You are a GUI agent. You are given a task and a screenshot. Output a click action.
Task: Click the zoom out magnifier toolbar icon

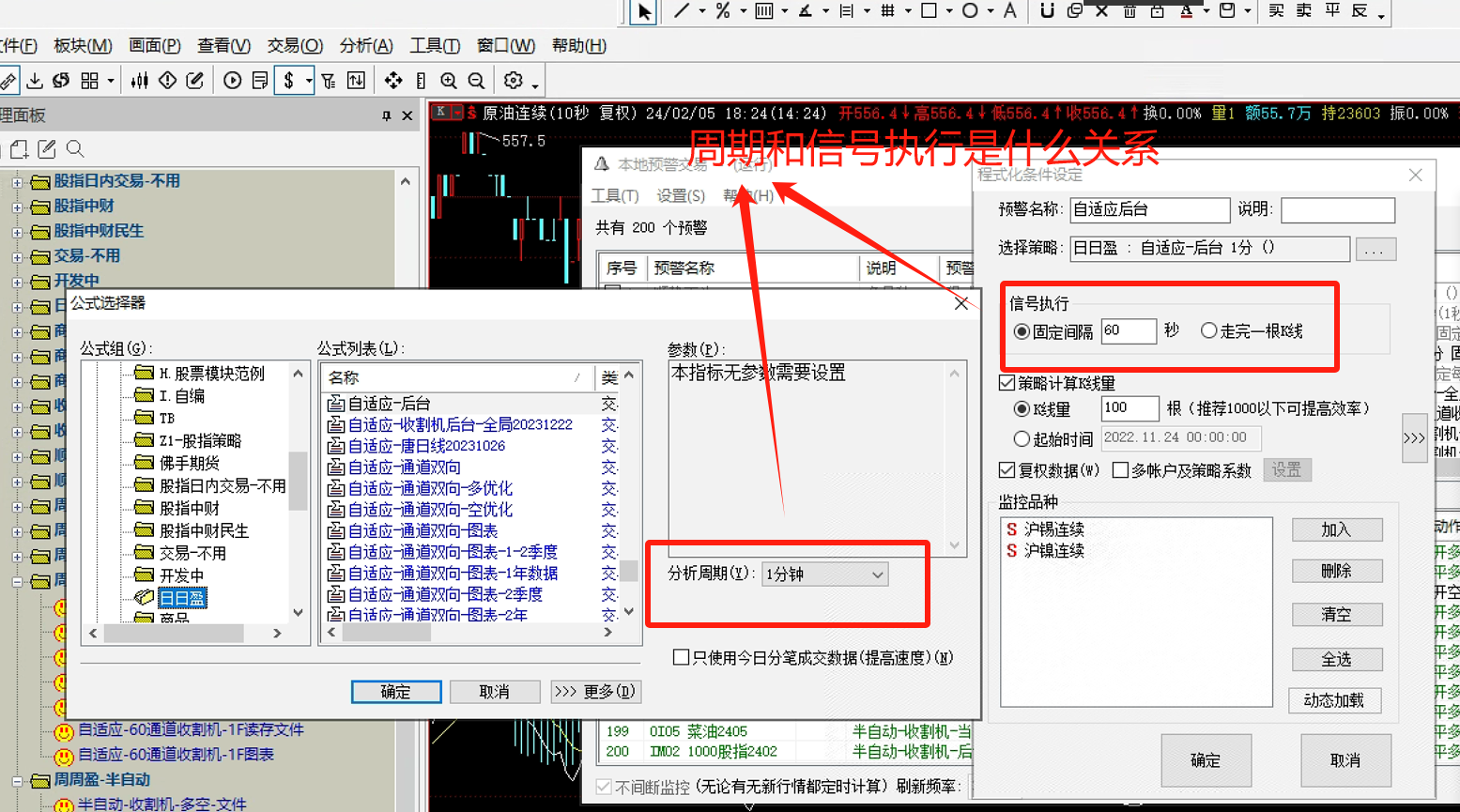tap(476, 81)
